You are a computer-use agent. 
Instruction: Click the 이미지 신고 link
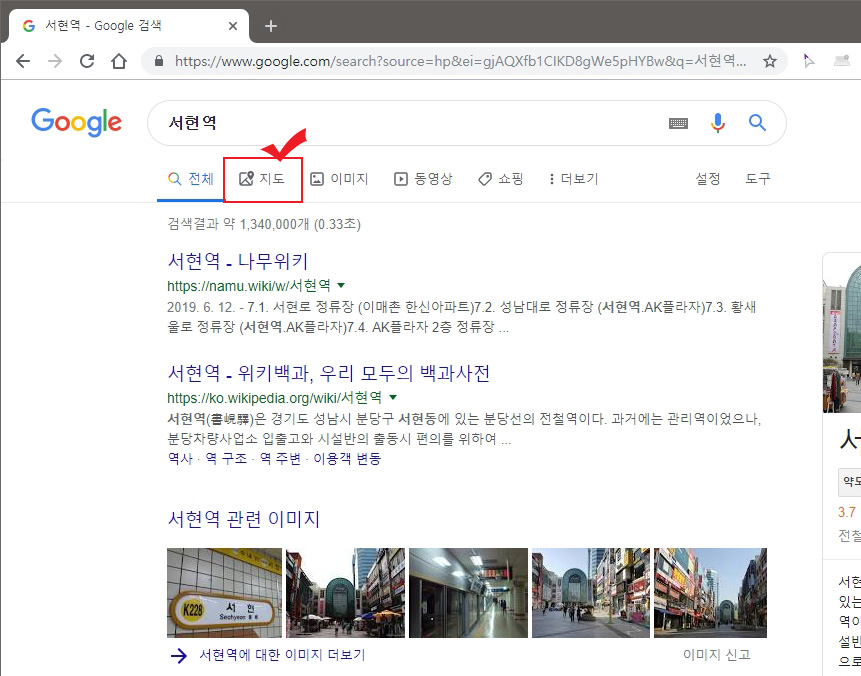pyautogui.click(x=717, y=655)
